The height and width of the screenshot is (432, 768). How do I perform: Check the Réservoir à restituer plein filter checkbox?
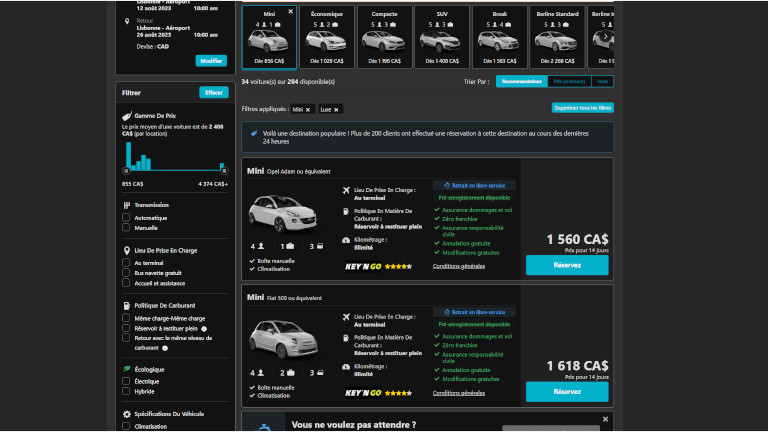(126, 328)
